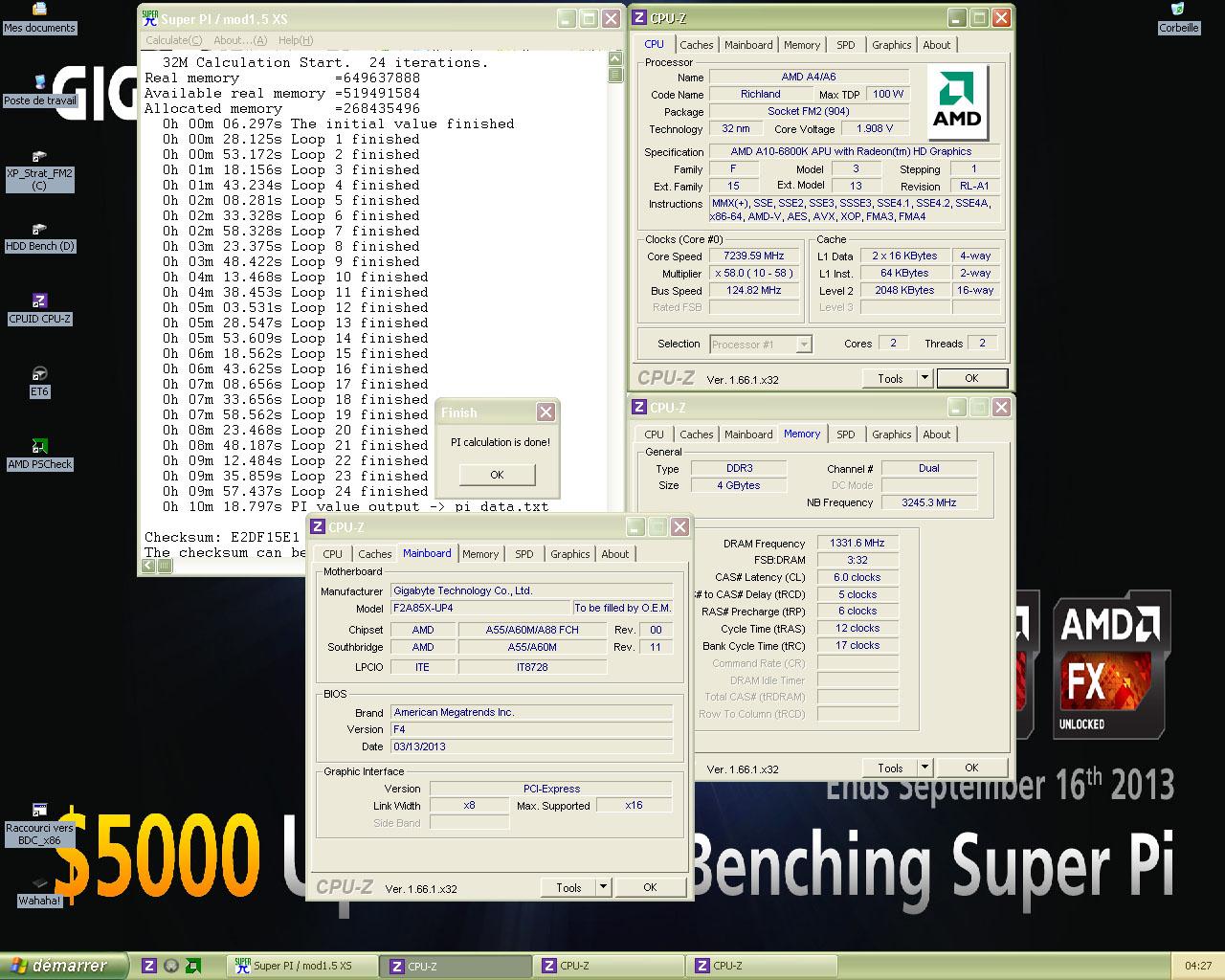The height and width of the screenshot is (980, 1225).
Task: Open Graphics tab in CPU-Z CPU window
Action: pos(892,45)
